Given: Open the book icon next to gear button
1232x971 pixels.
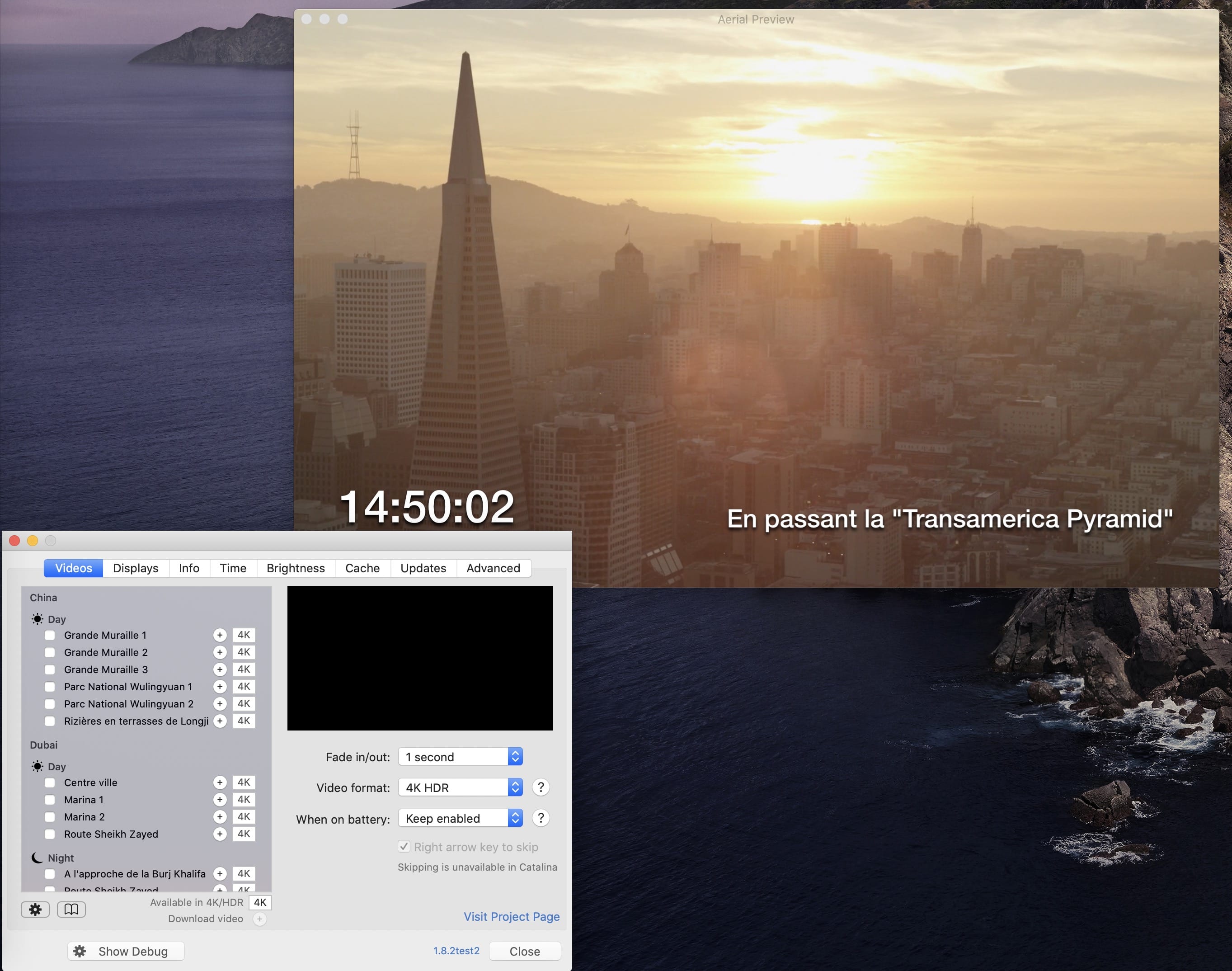Looking at the screenshot, I should [71, 910].
